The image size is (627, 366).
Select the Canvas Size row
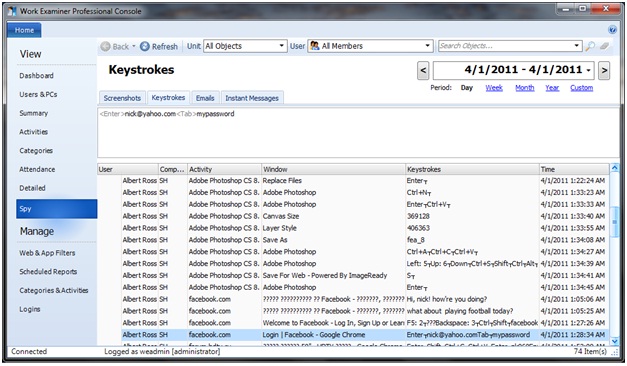365,216
